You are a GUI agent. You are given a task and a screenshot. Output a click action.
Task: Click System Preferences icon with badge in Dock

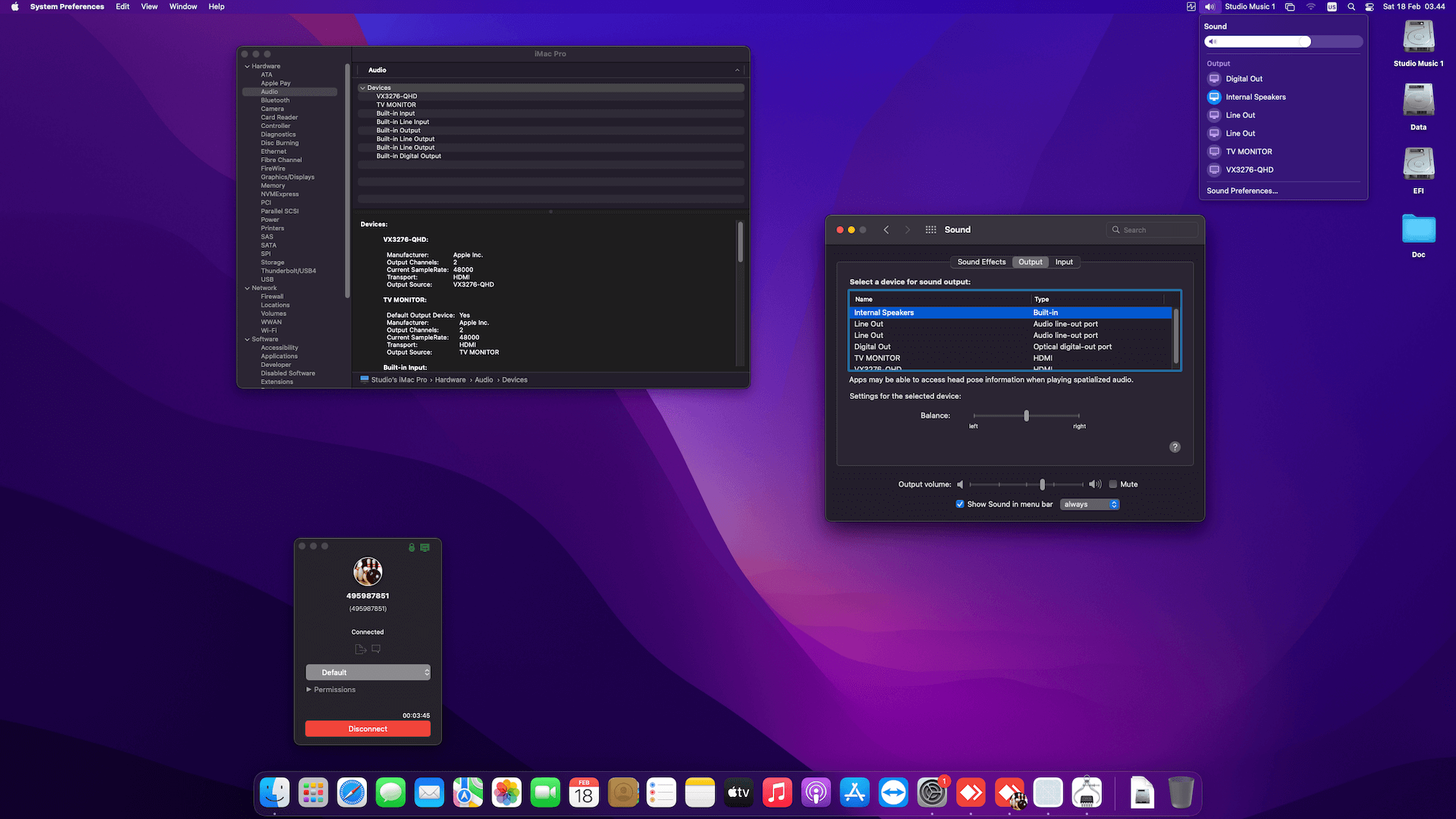pyautogui.click(x=932, y=793)
